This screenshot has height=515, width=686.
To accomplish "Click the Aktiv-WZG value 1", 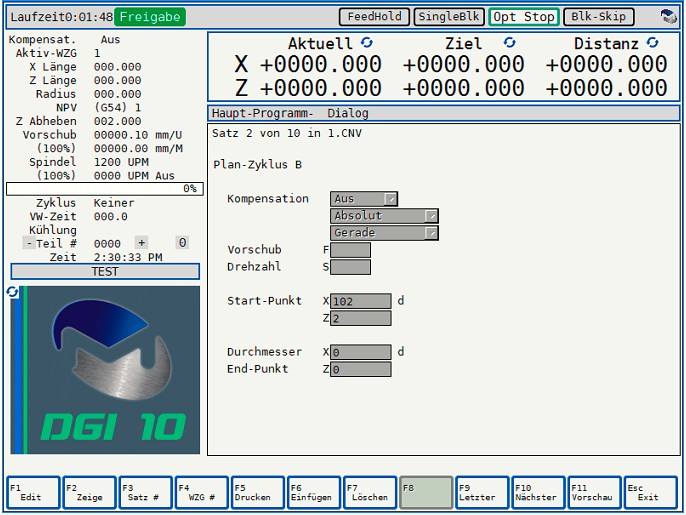I will click(97, 53).
